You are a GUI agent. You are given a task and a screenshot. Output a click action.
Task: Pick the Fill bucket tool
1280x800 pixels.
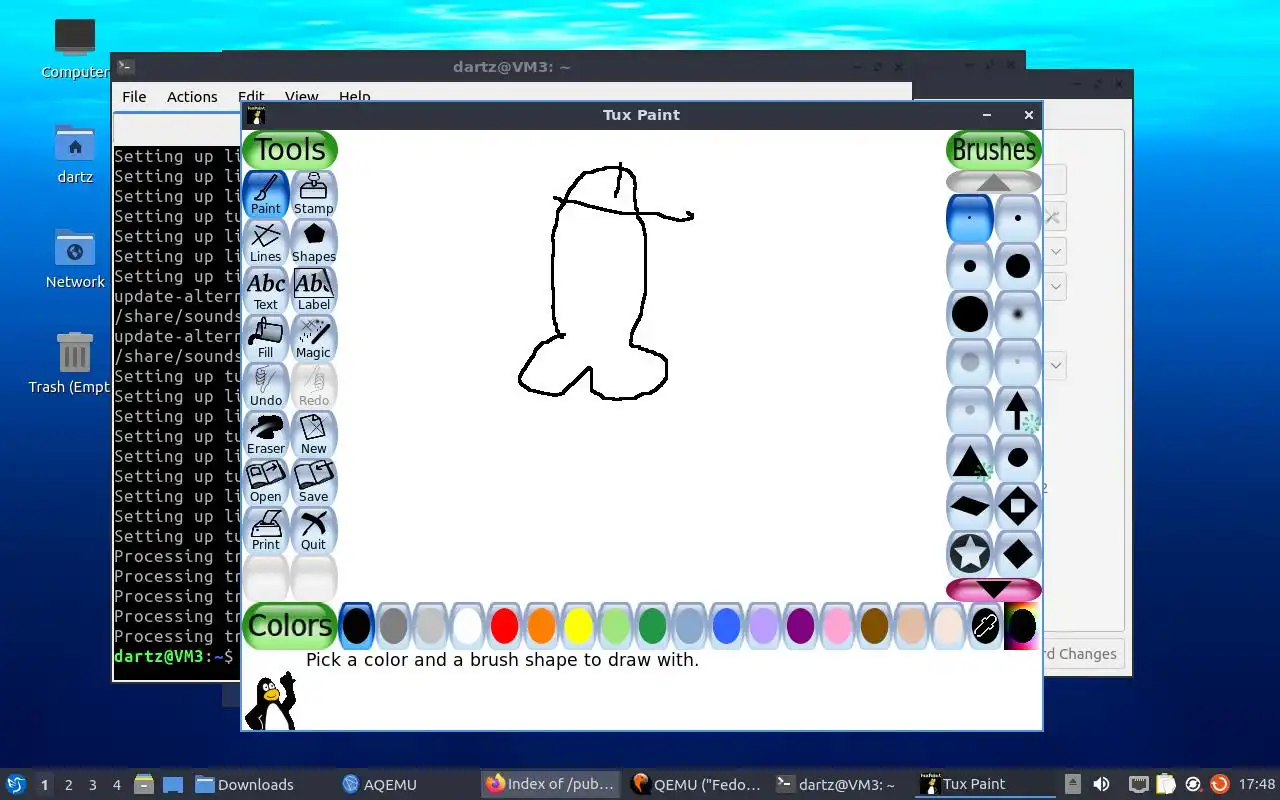click(x=266, y=338)
